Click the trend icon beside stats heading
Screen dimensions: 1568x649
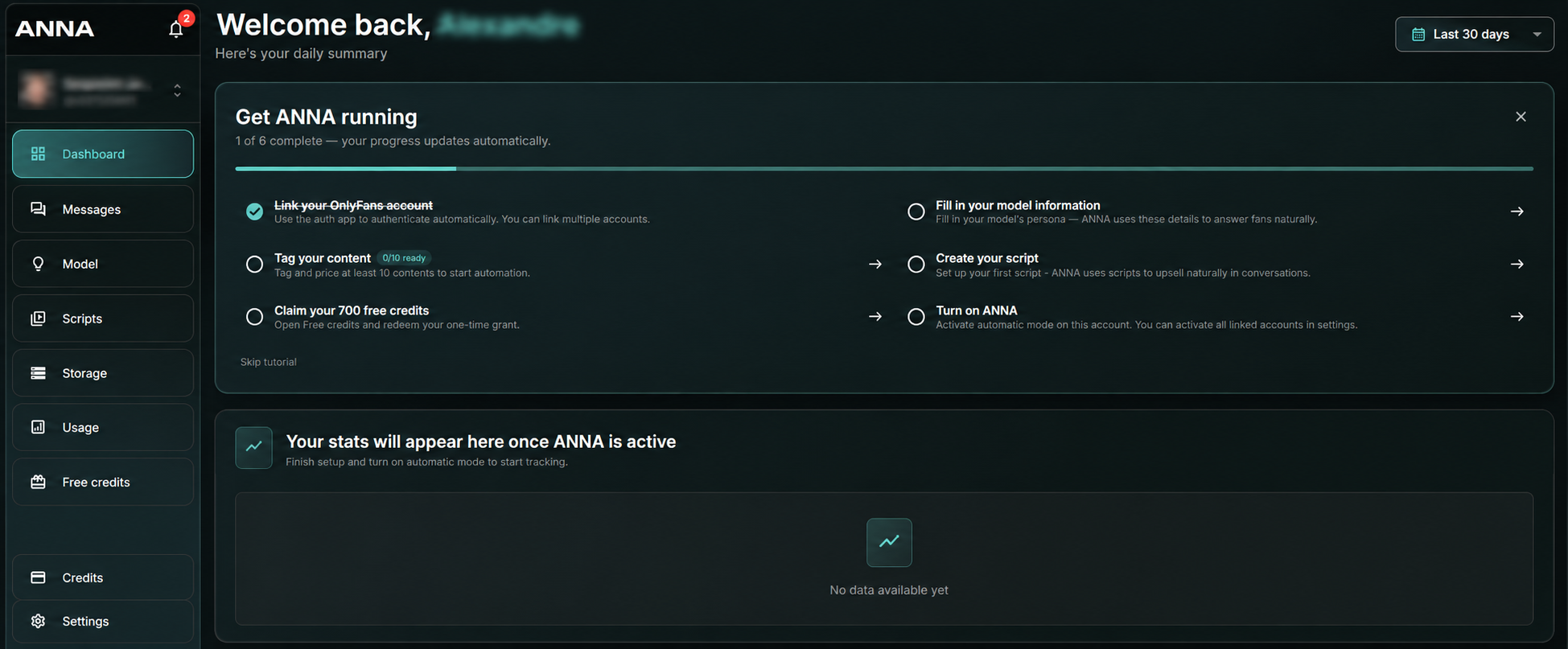point(253,447)
